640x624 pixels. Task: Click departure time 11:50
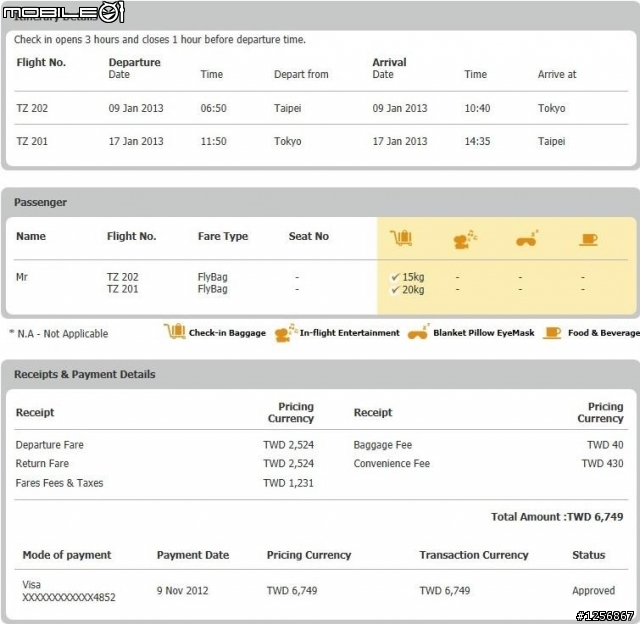coord(213,141)
